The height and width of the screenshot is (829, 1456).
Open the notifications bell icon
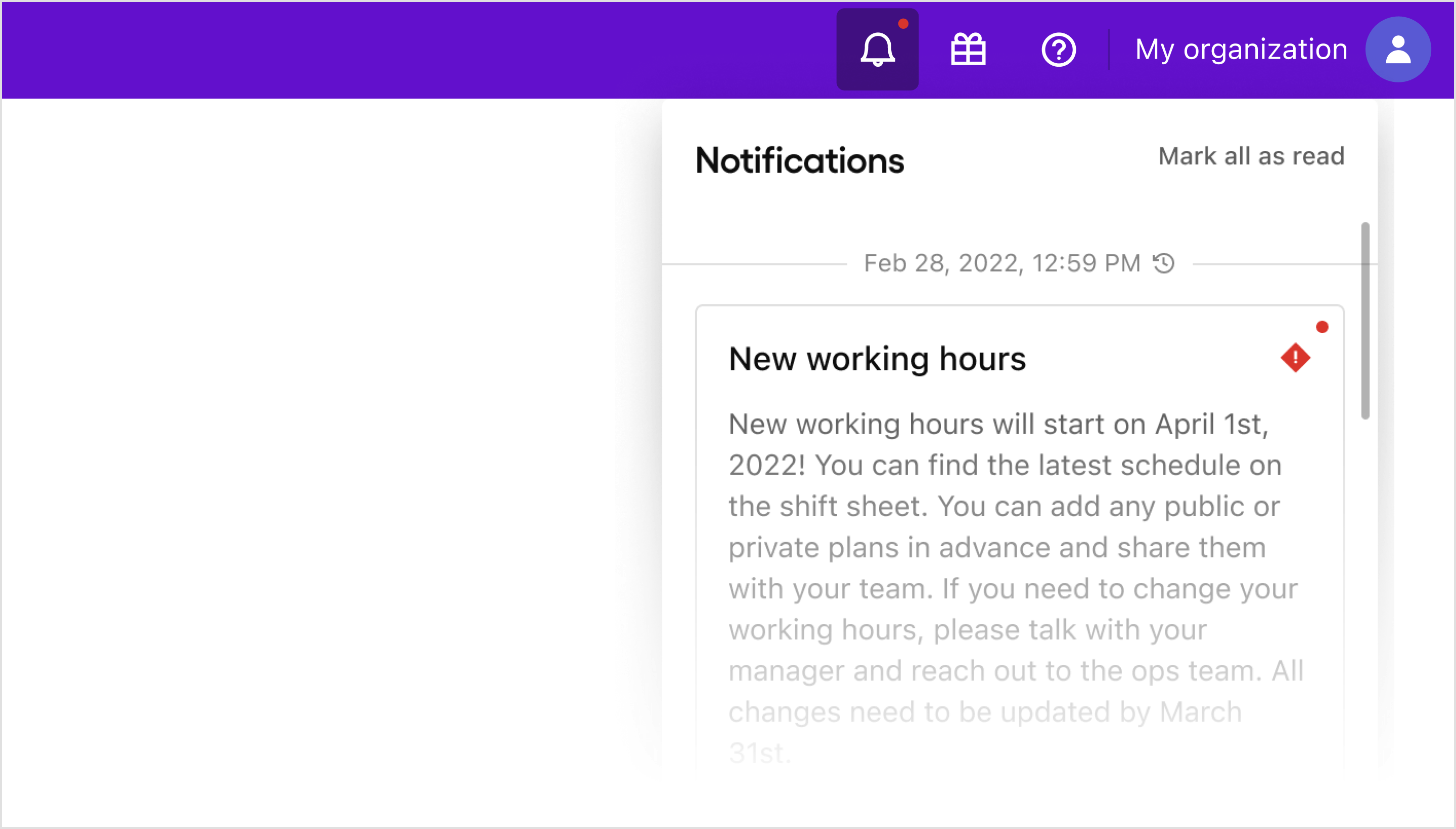coord(878,50)
